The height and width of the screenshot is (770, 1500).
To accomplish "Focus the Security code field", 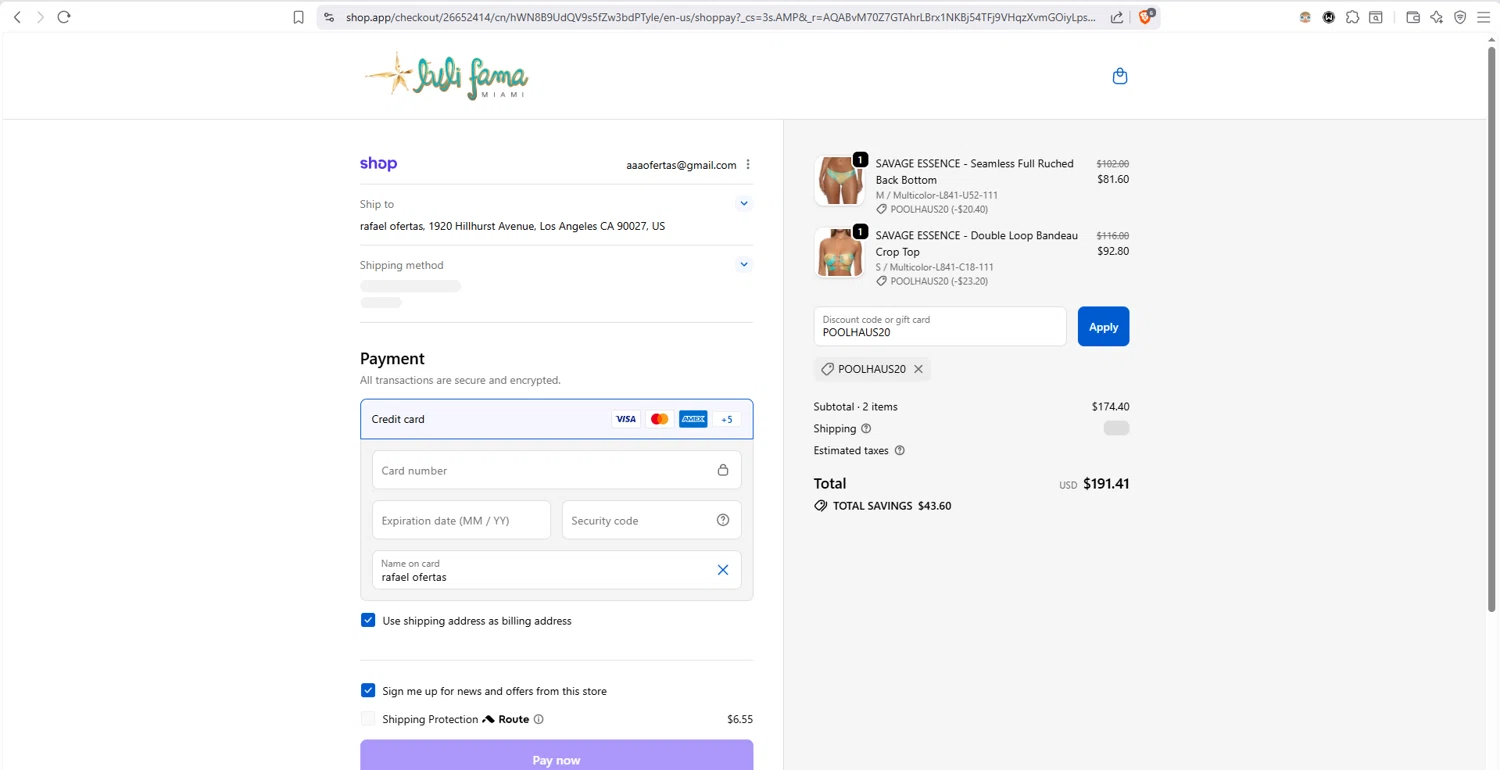I will [x=651, y=520].
